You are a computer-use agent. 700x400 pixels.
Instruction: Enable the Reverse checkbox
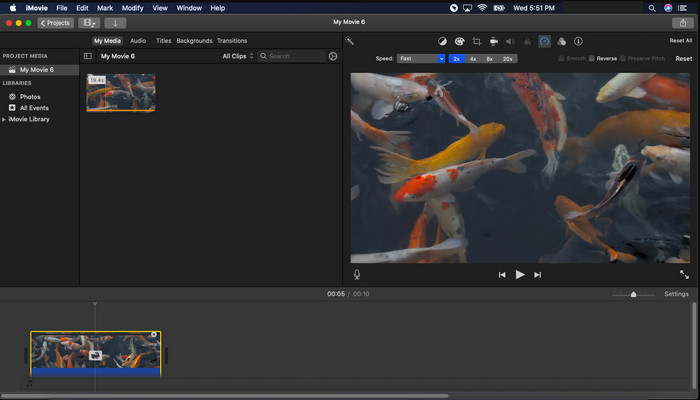(x=591, y=59)
